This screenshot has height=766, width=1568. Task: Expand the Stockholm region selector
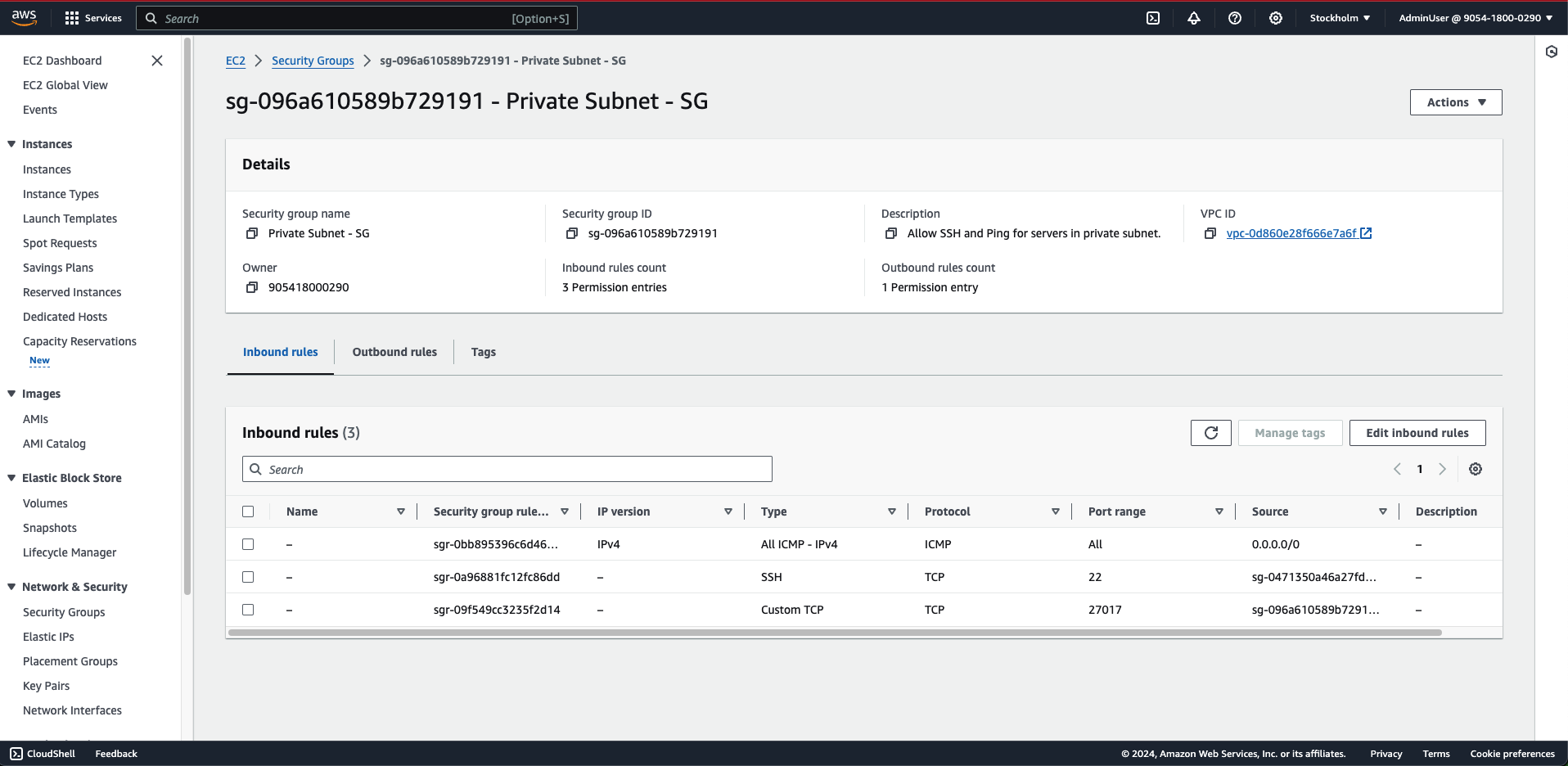point(1340,18)
